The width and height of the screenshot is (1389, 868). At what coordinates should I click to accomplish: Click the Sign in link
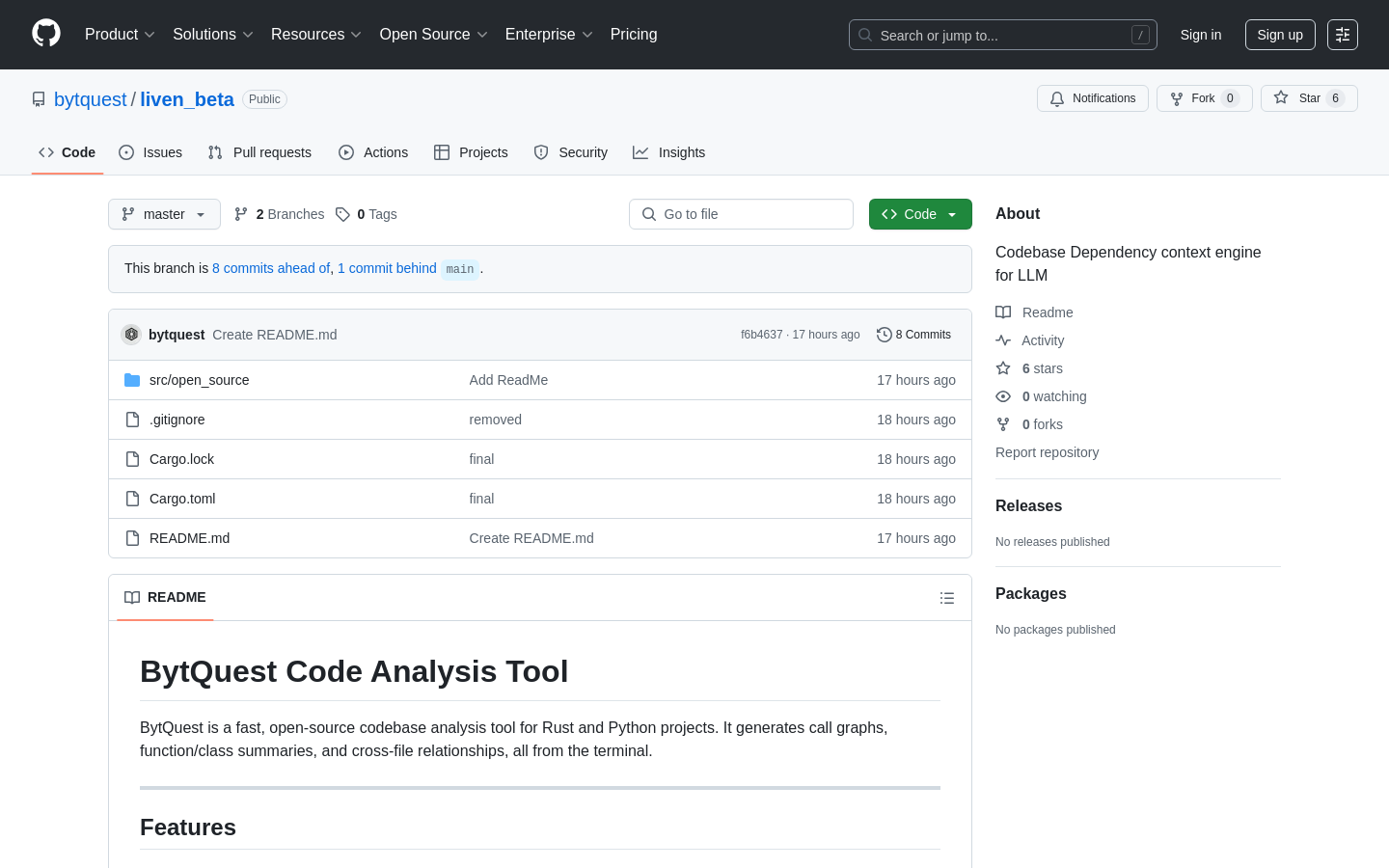[1201, 35]
